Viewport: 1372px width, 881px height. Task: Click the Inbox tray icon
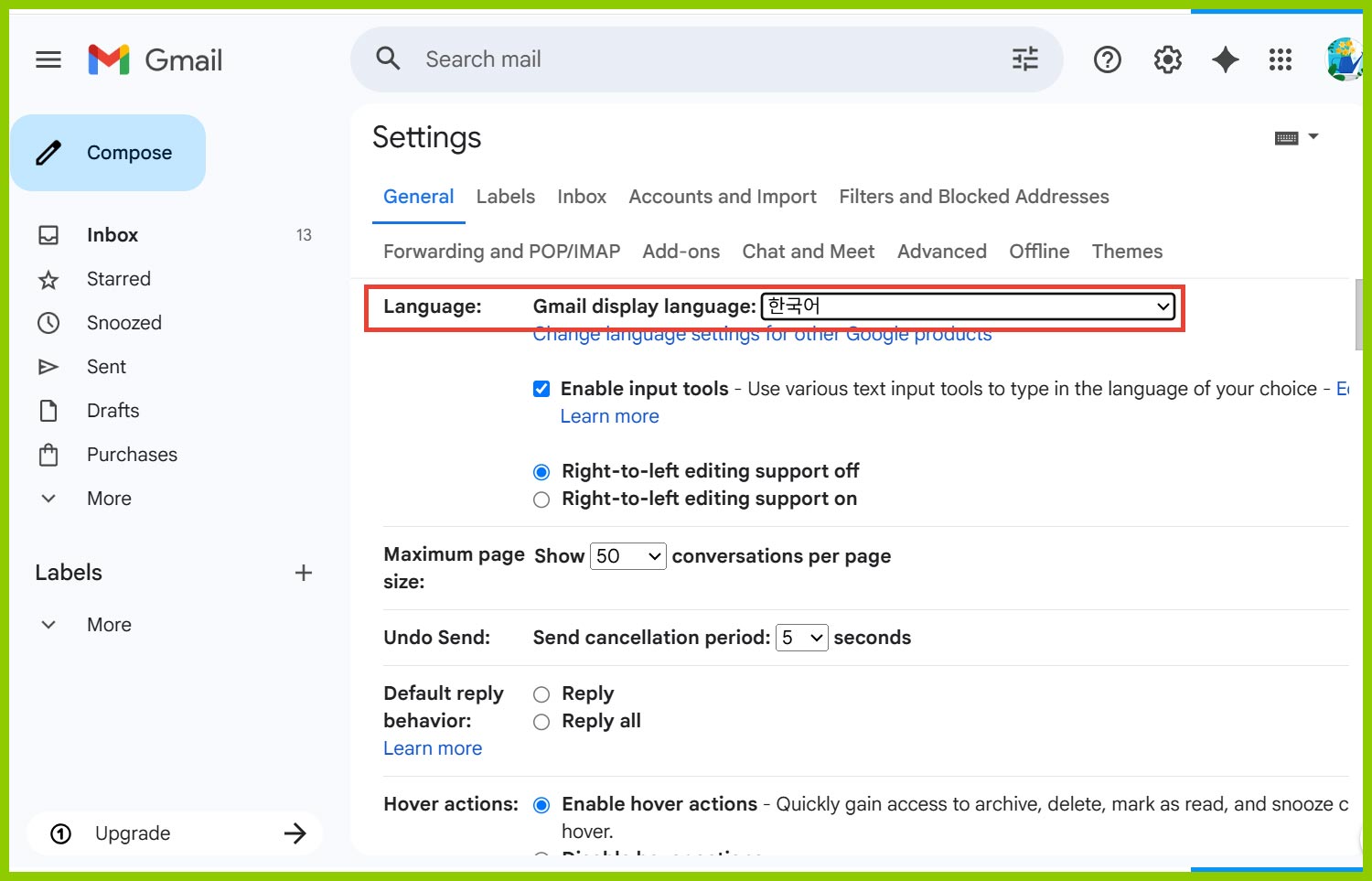pos(48,235)
